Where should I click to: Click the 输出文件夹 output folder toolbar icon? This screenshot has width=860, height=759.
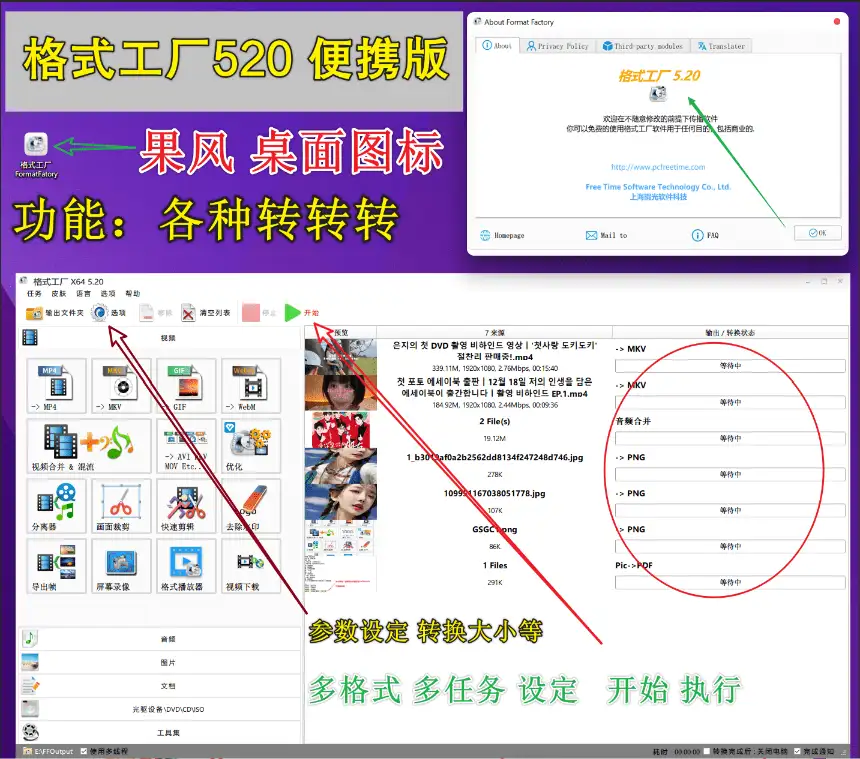(x=45, y=313)
